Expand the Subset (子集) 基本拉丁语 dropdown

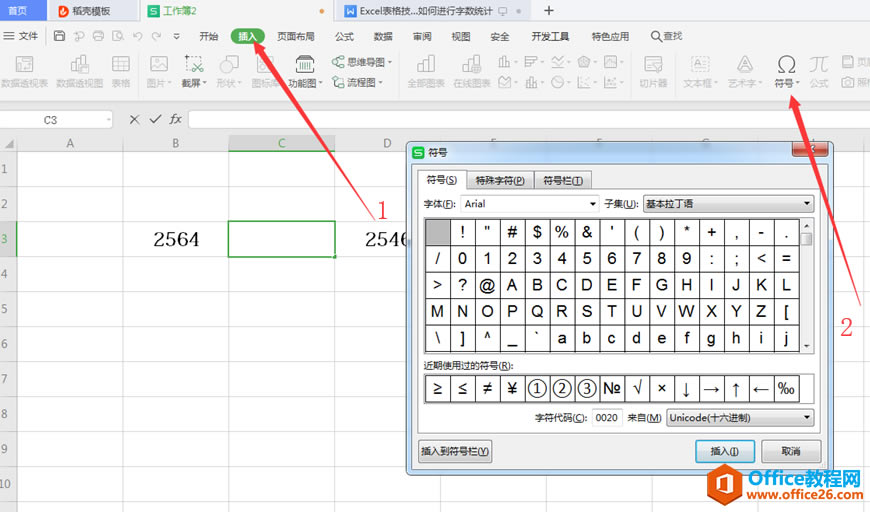click(807, 204)
